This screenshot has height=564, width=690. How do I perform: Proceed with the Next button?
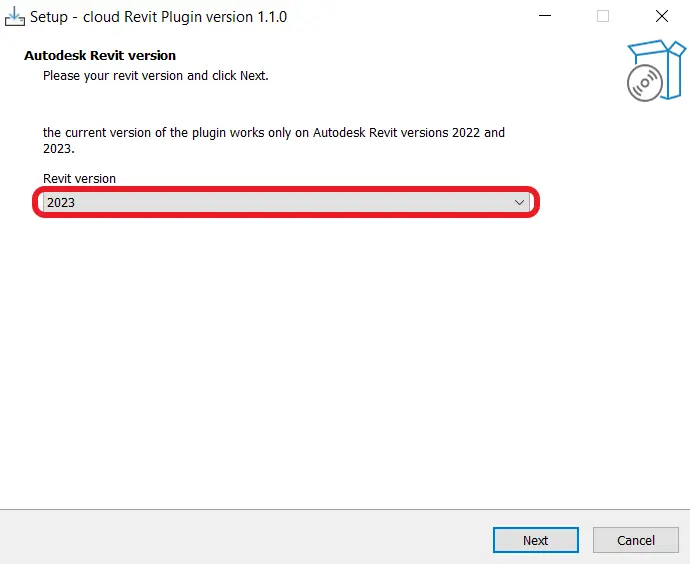[536, 540]
